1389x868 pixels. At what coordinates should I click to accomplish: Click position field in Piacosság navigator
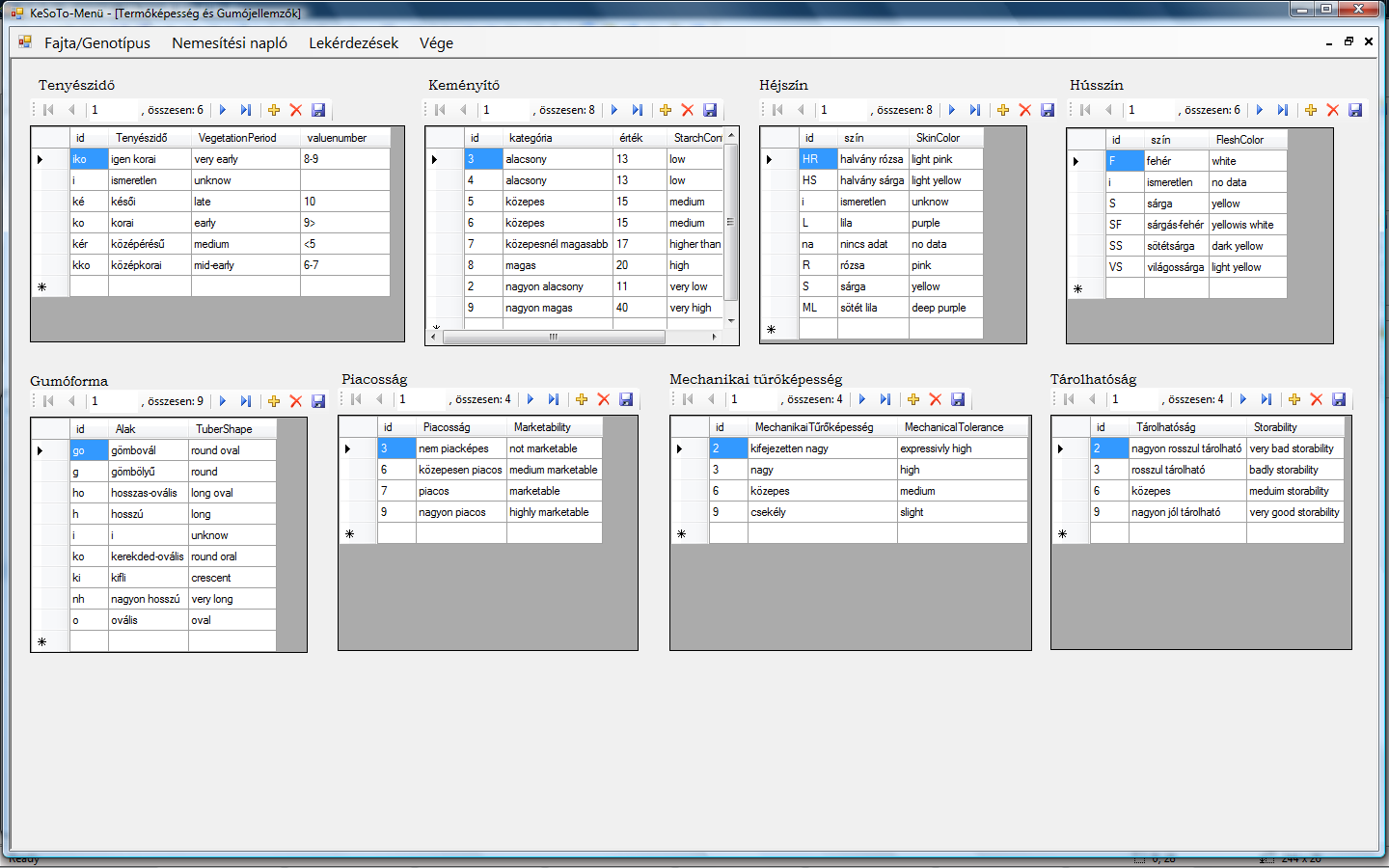click(x=422, y=399)
